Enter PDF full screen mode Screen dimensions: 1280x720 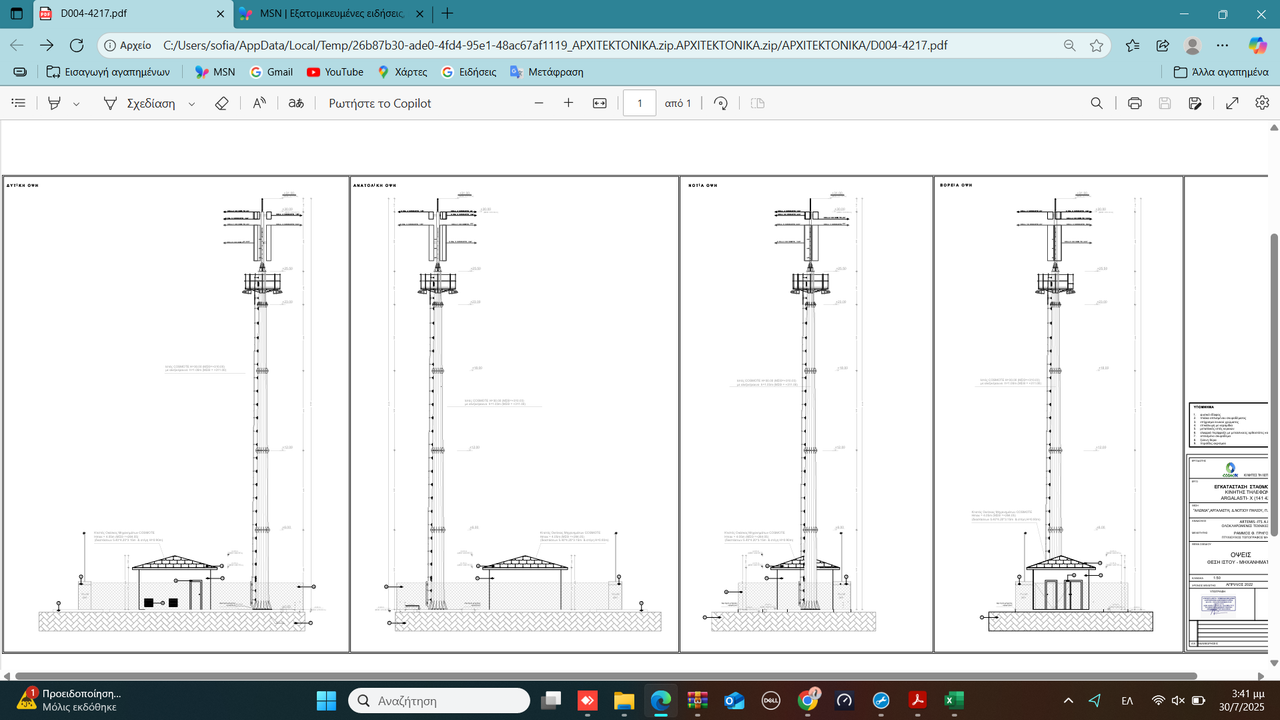[x=1233, y=103]
